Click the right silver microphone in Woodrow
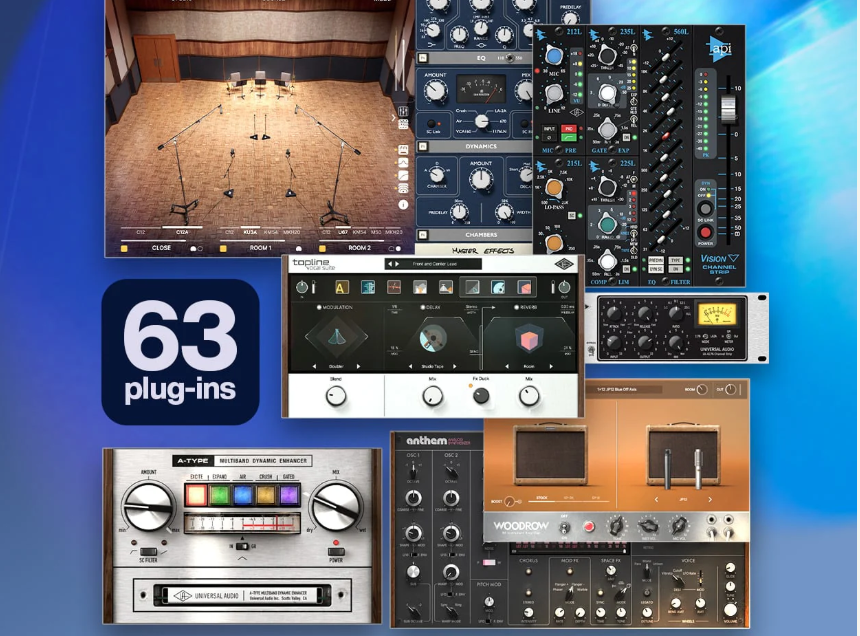 point(698,468)
